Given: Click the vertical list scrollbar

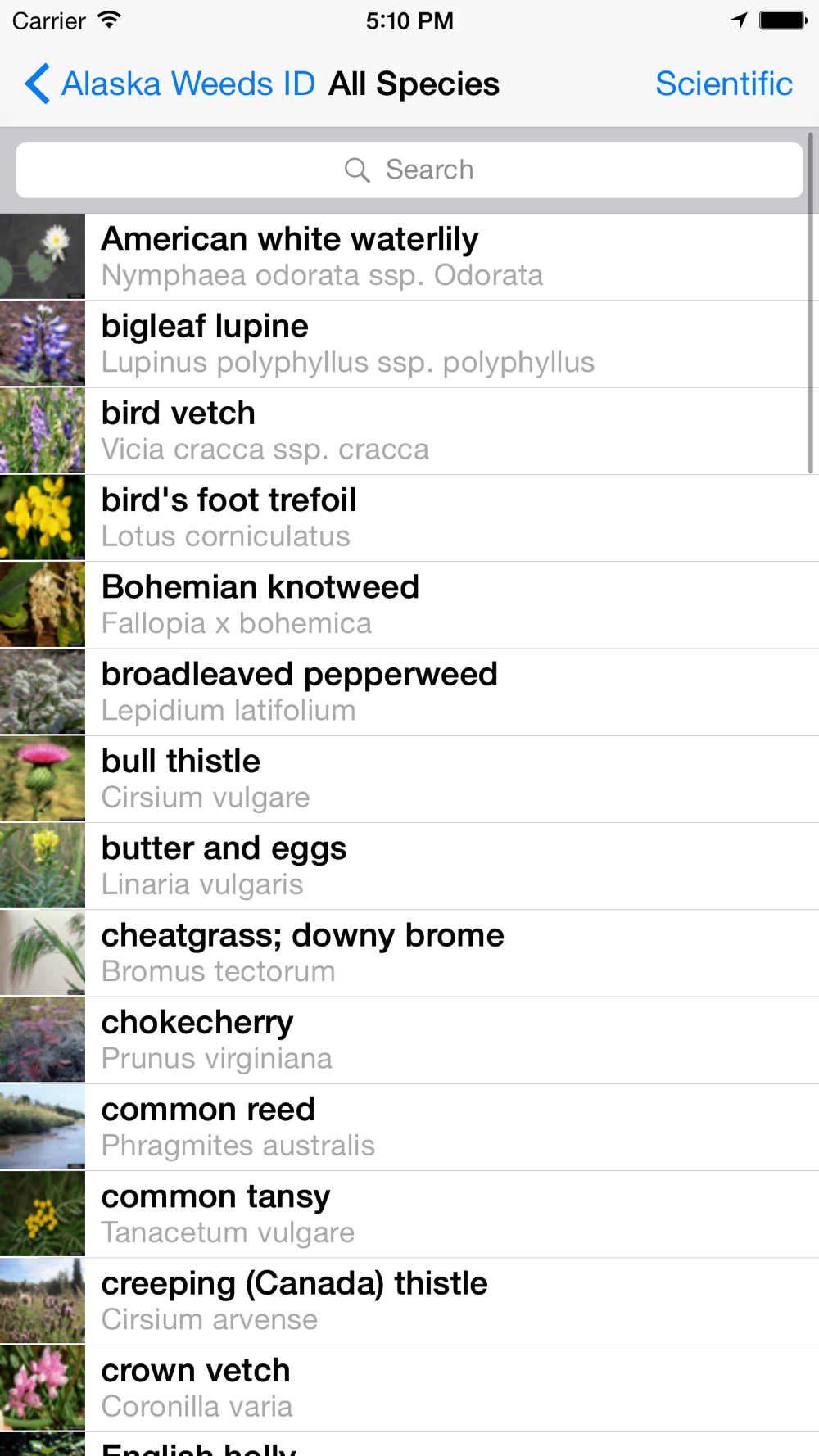Looking at the screenshot, I should (x=811, y=303).
